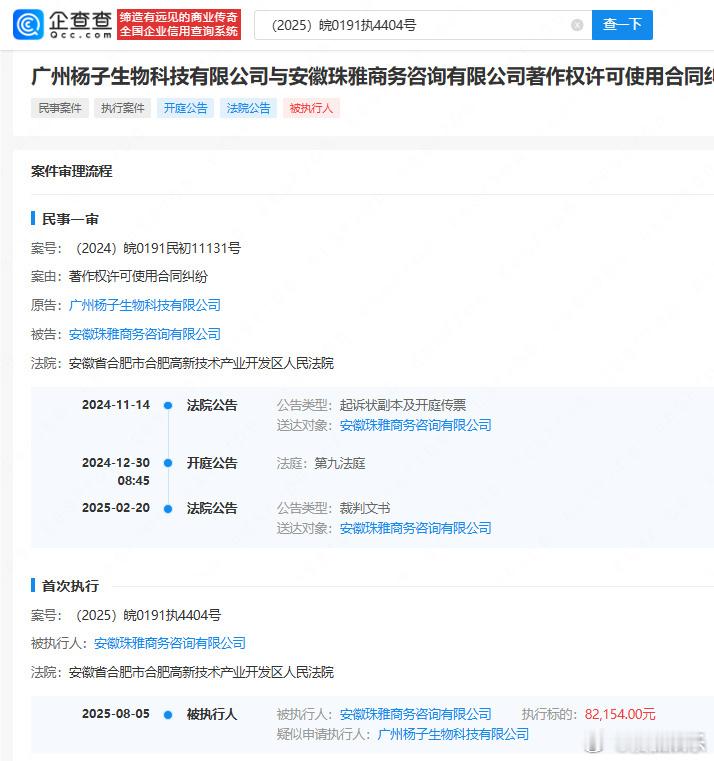Open 送达对象 link in the 2025-02-20 entry
The image size is (714, 761).
415,529
